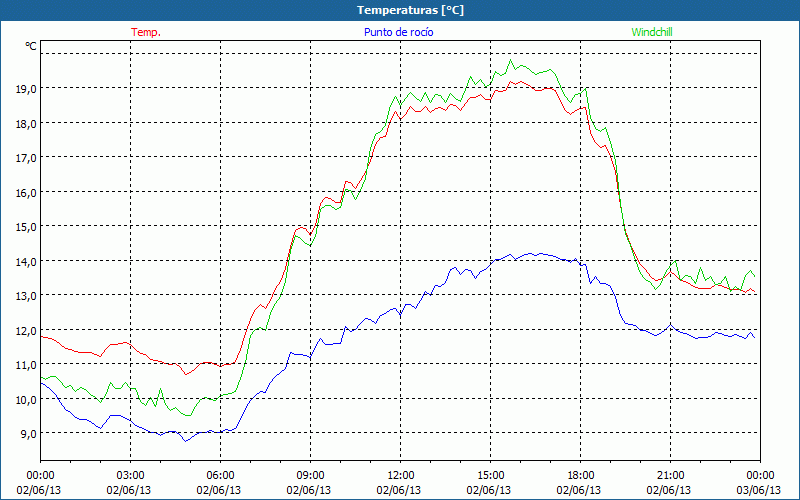Select the blue 'Punto de rocío' legend label
The image size is (800, 500).
pos(398,32)
